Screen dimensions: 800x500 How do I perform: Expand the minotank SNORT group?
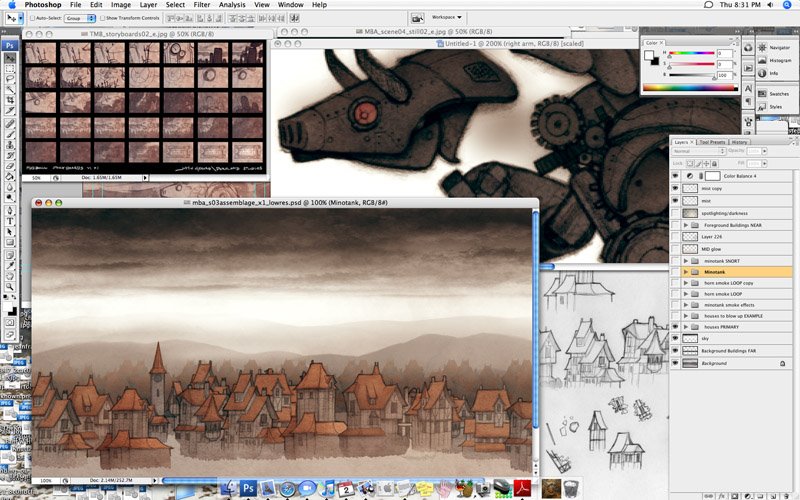point(686,261)
